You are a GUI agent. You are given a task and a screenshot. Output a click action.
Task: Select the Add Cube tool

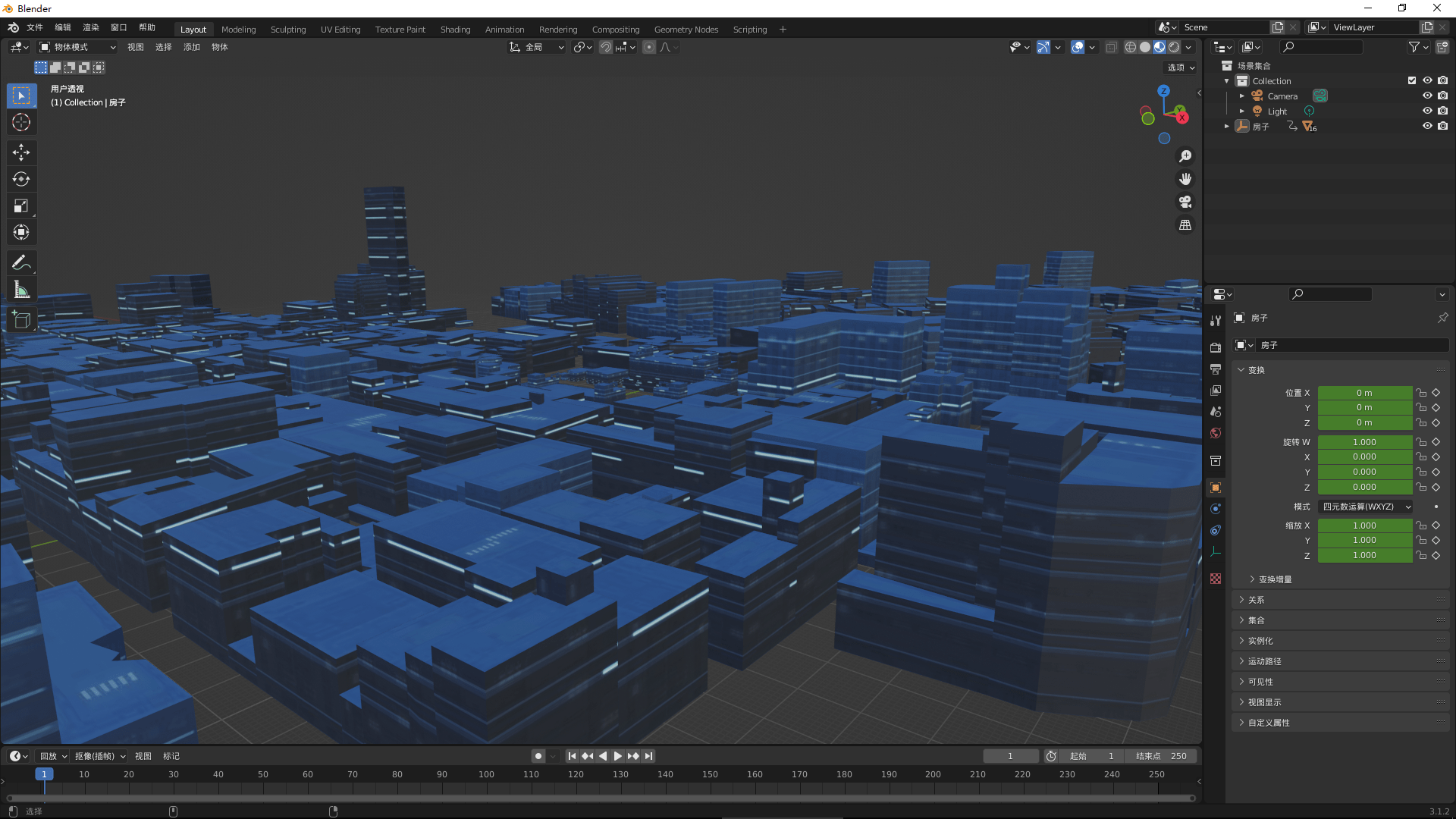(x=21, y=320)
